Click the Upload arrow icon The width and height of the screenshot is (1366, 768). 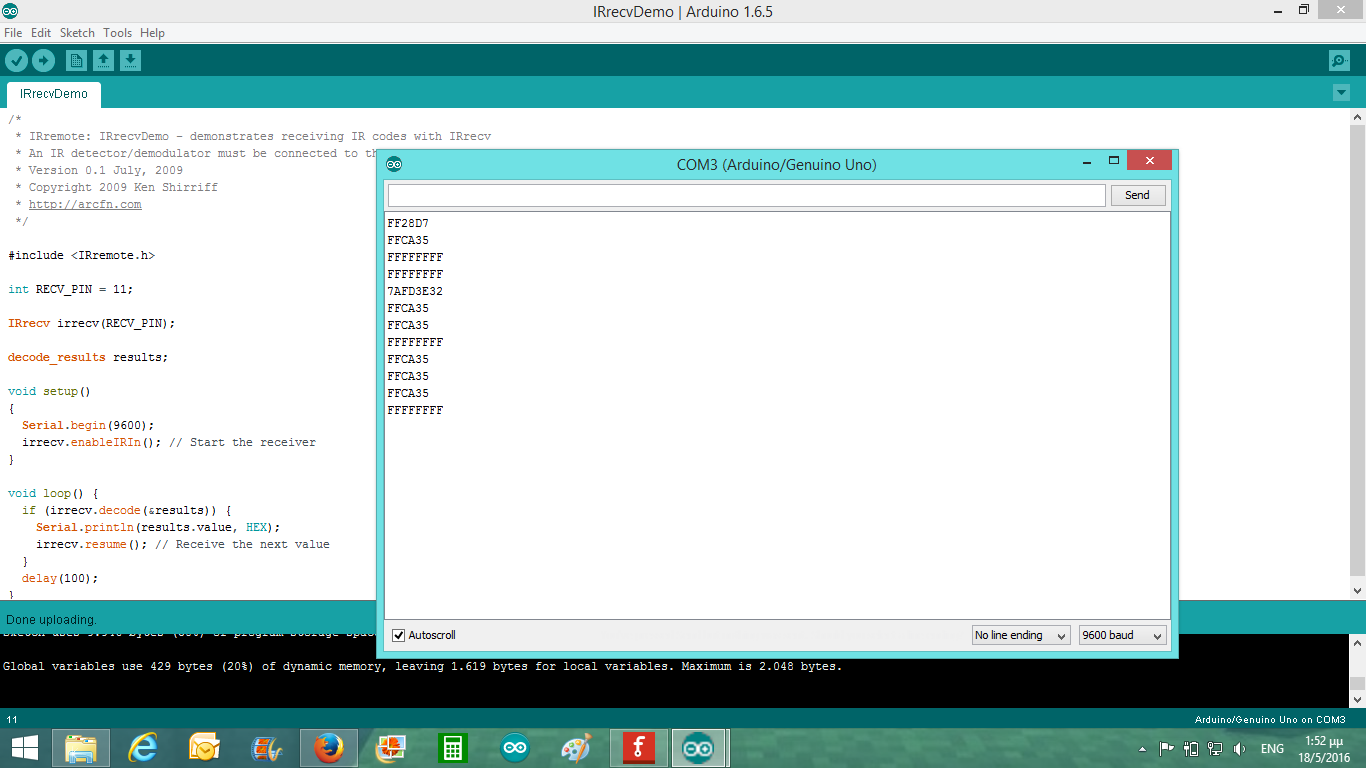(x=43, y=61)
